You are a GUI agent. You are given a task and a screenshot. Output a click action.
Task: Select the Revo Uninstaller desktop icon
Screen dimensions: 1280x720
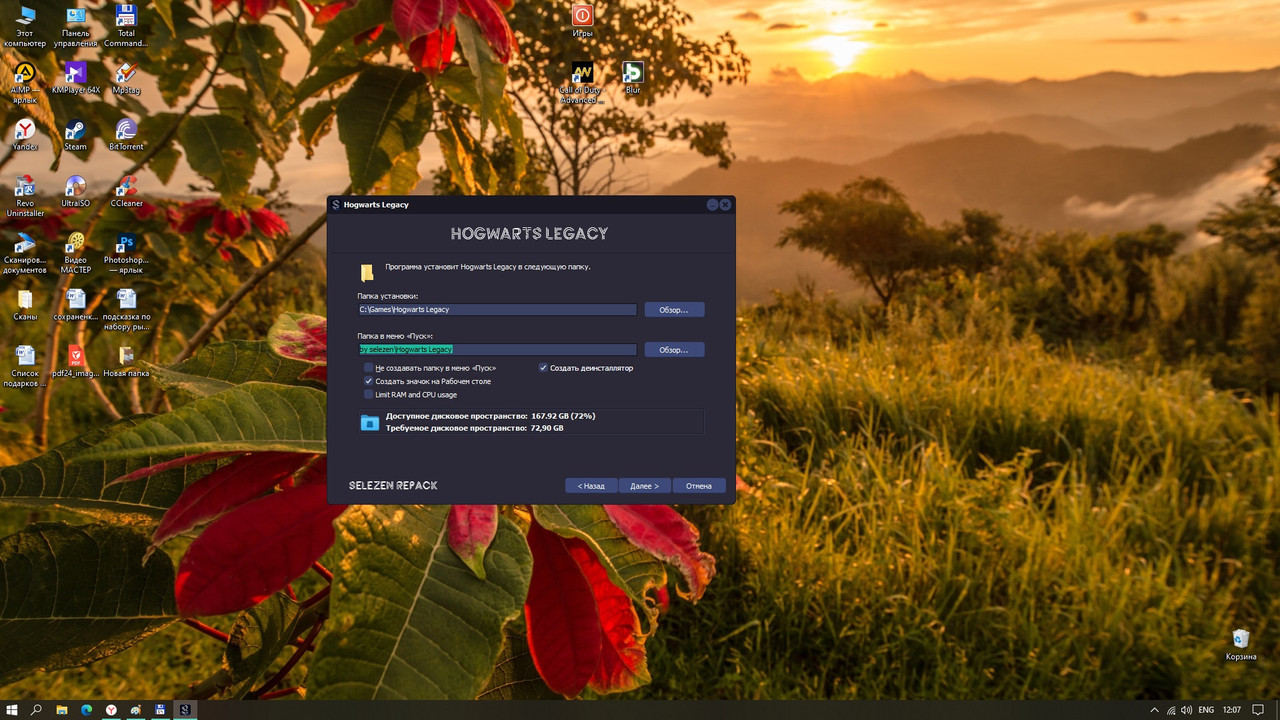(25, 196)
